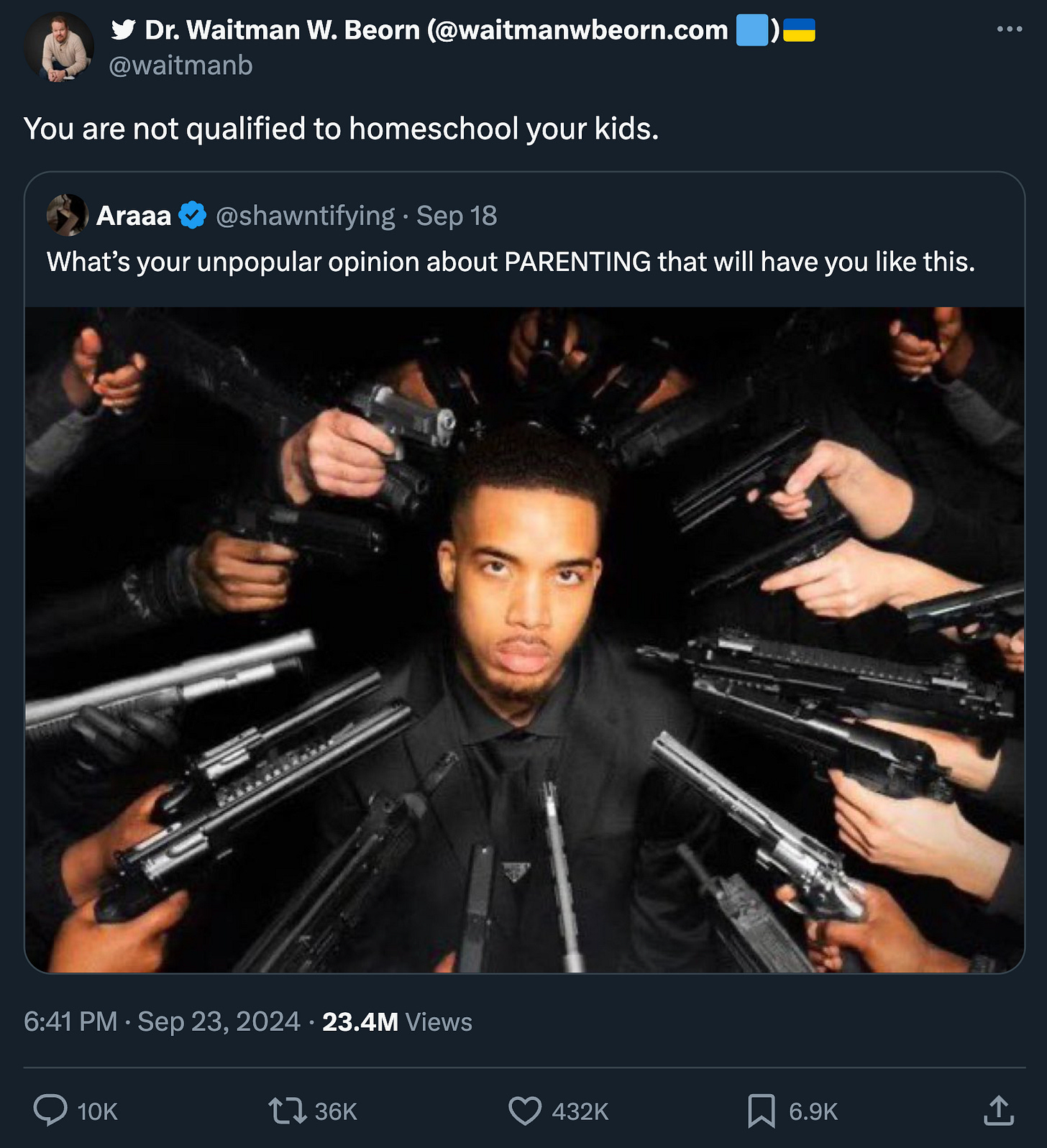1047x1148 pixels.
Task: Open the quoted tweet's Sep 18 date
Action: 457,216
